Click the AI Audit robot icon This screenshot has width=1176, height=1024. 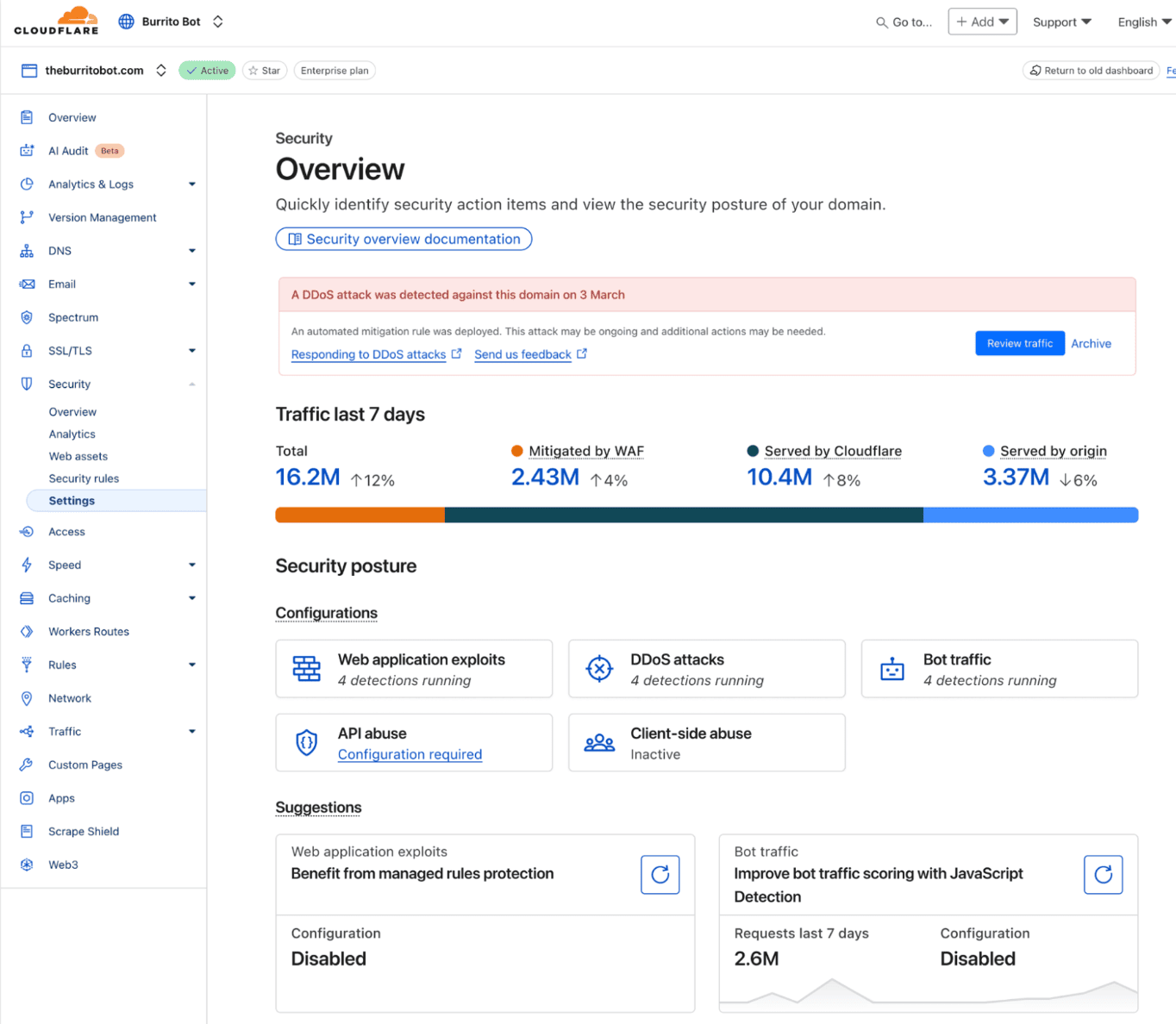[x=27, y=151]
